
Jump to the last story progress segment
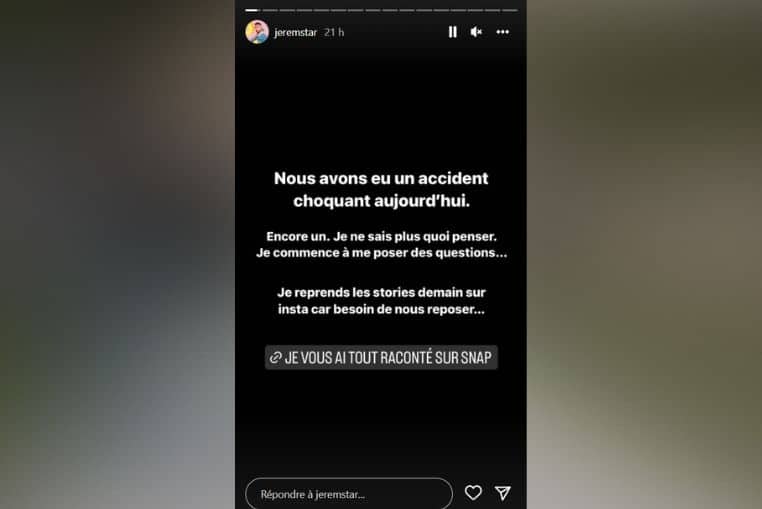510,10
